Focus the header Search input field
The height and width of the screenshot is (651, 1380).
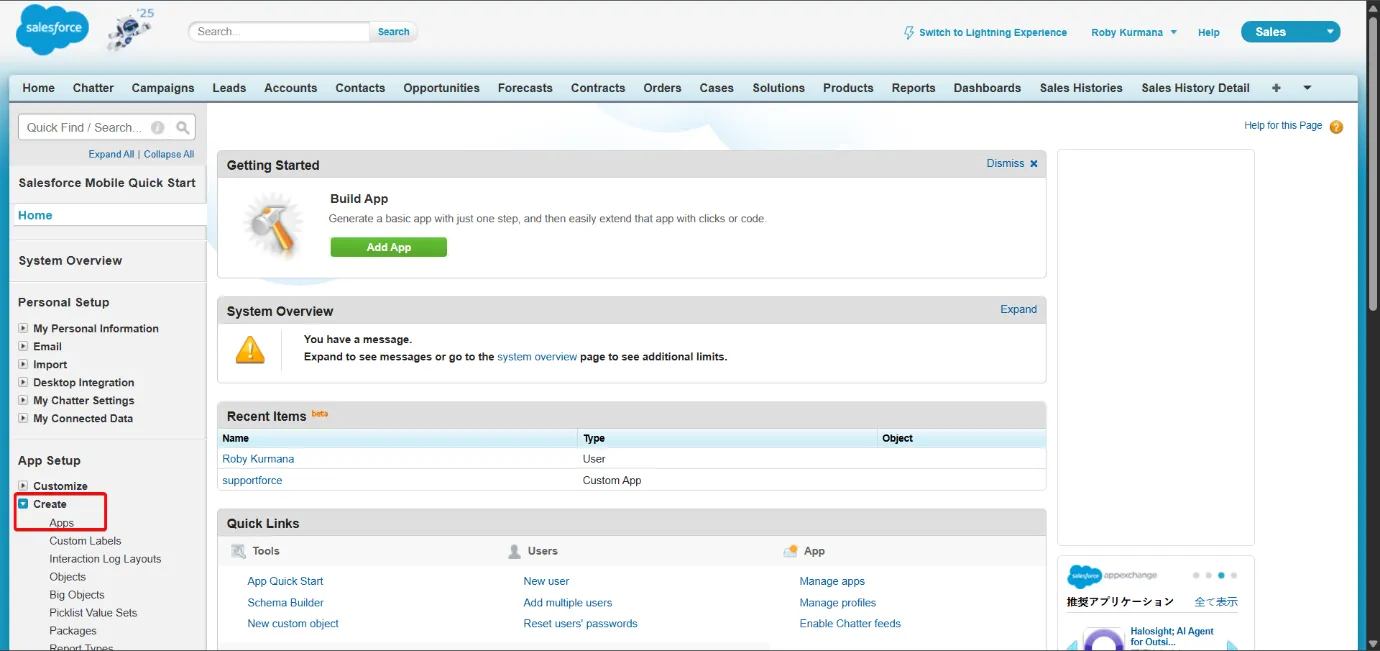point(280,32)
